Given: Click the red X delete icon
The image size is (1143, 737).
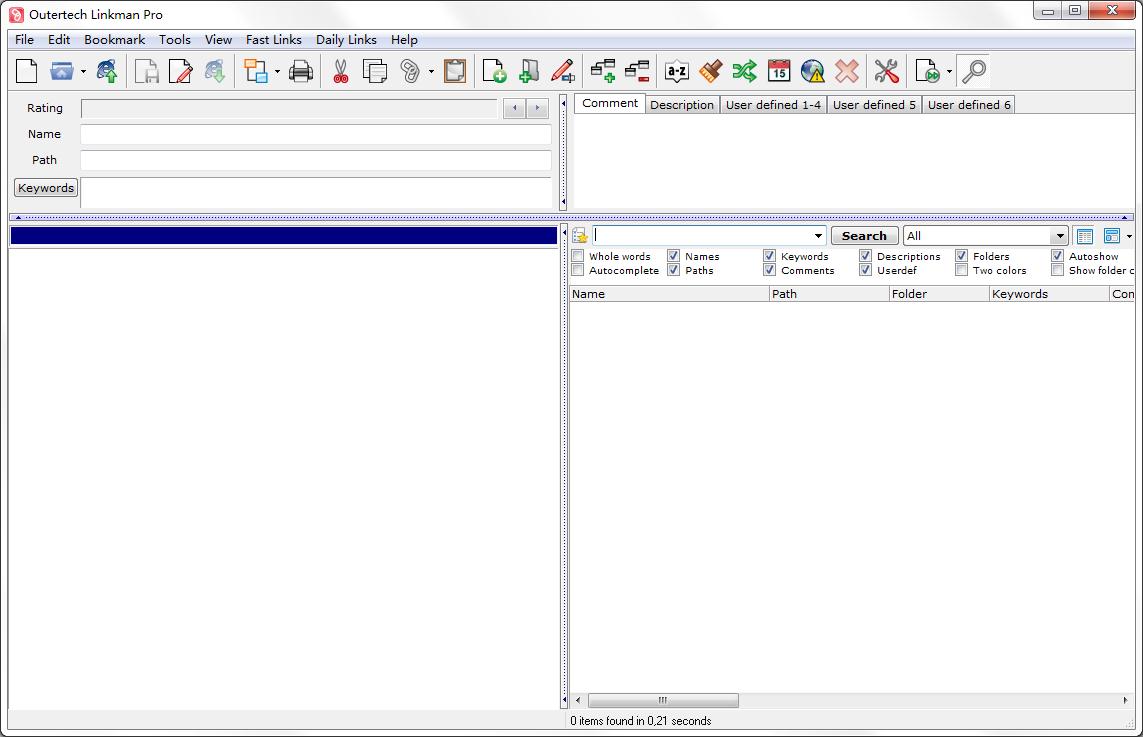Looking at the screenshot, I should coord(847,71).
